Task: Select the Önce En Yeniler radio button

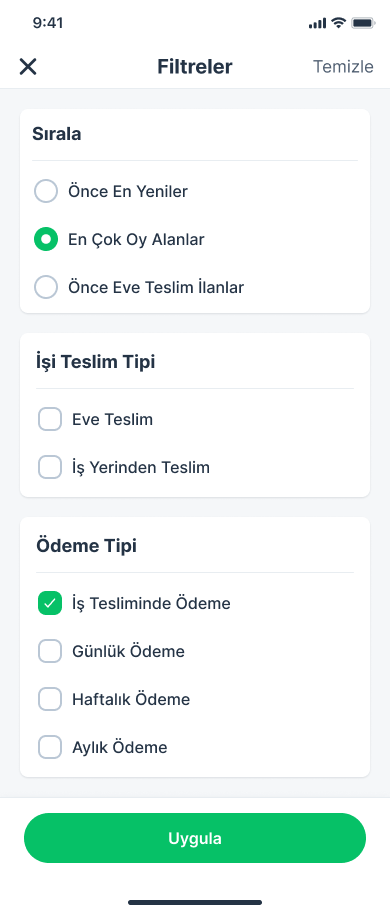Action: (46, 191)
